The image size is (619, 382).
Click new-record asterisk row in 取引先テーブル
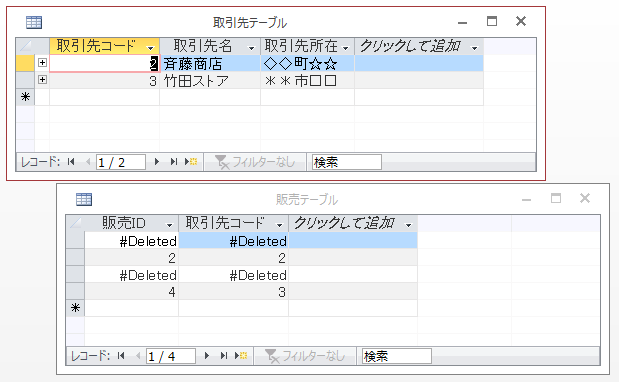coord(25,97)
